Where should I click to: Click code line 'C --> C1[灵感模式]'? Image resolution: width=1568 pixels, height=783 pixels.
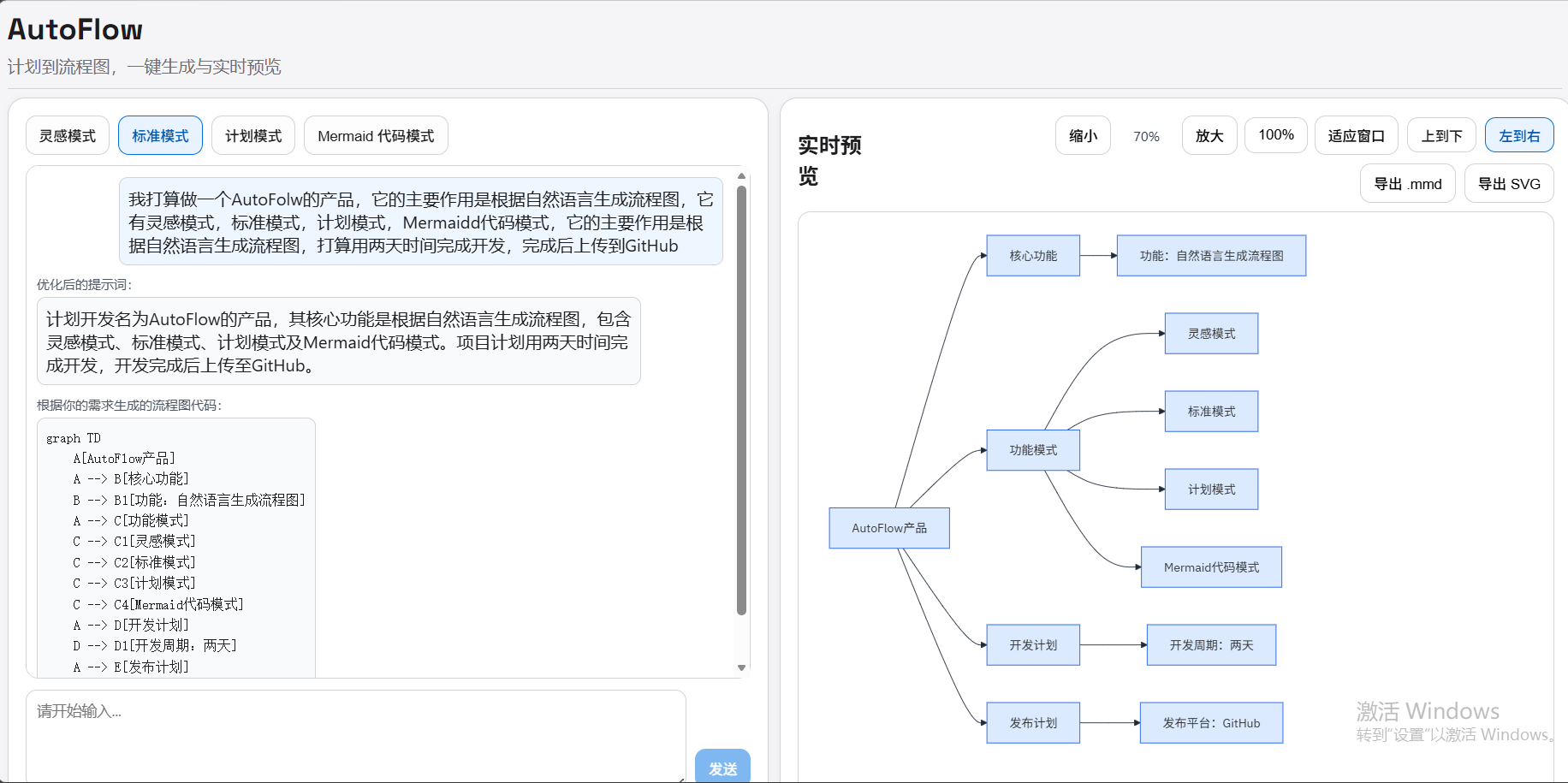coord(134,542)
